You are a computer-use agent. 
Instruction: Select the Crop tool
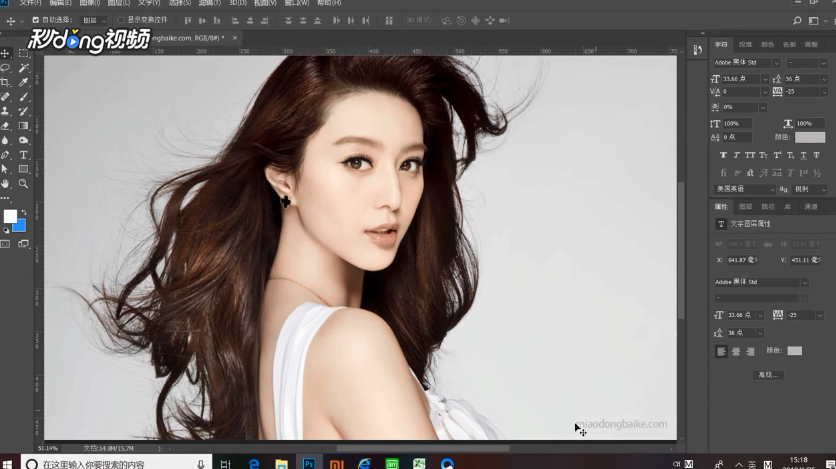[5, 82]
